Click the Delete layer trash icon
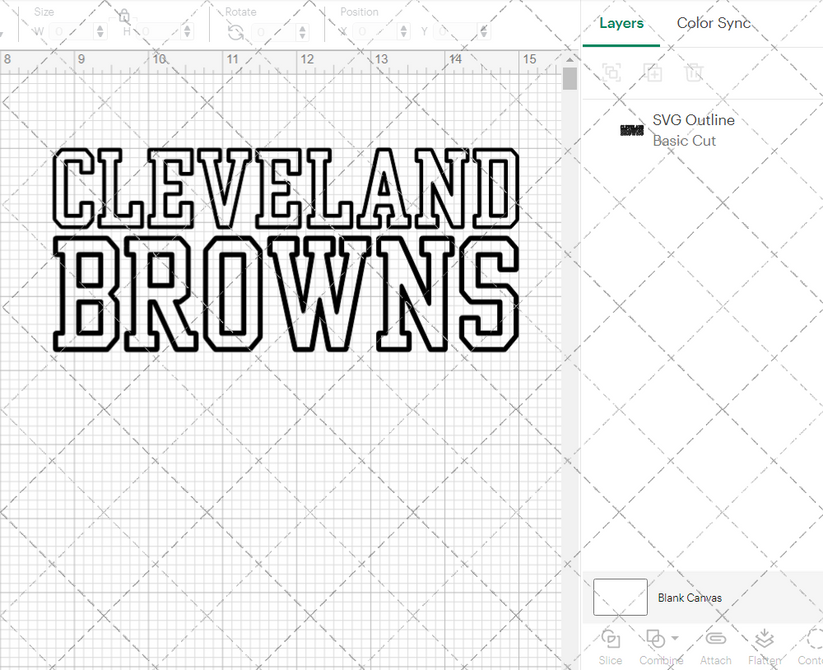 [x=694, y=72]
